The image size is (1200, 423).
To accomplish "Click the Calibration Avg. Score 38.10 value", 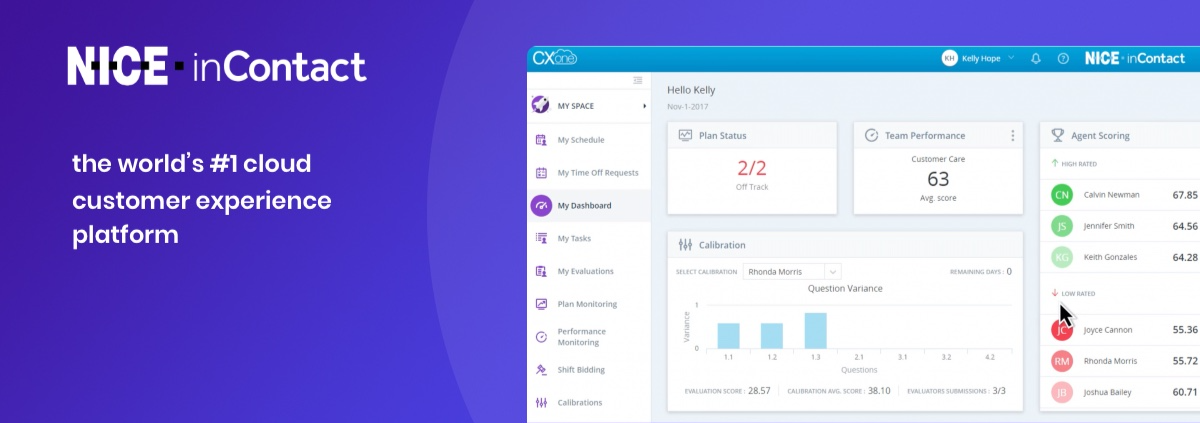I will (877, 391).
